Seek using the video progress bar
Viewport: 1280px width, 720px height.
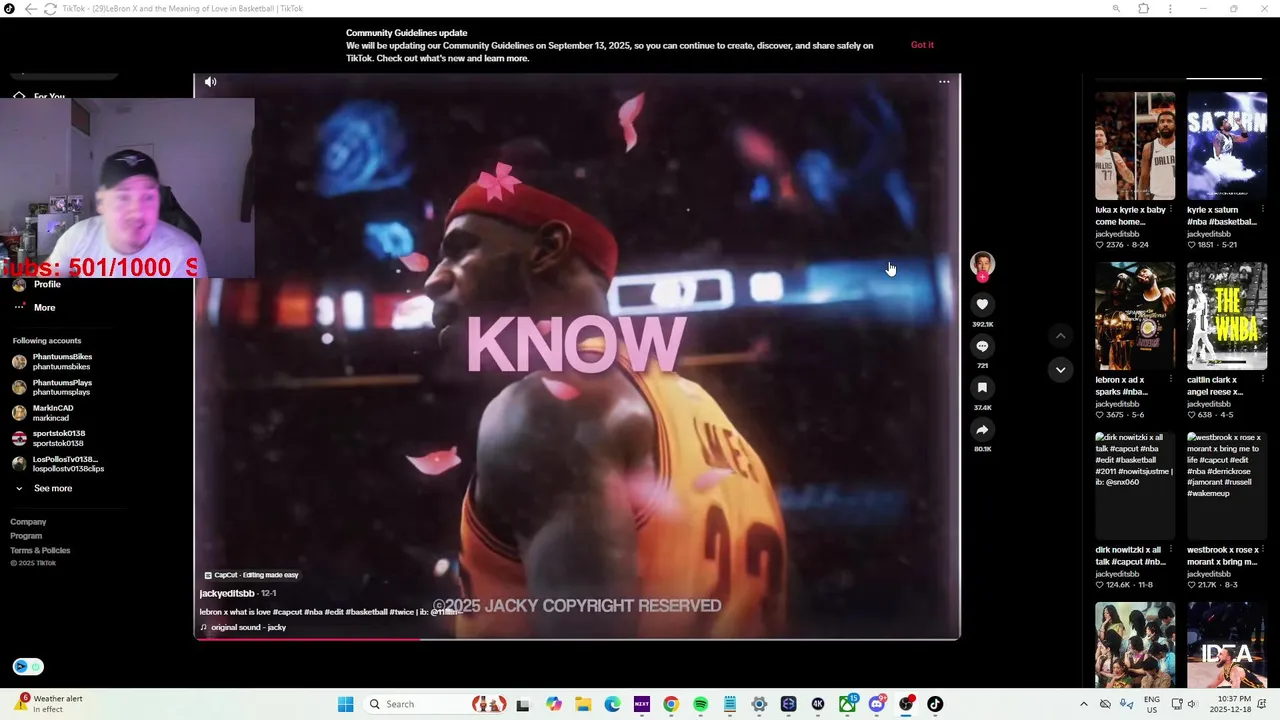point(577,638)
